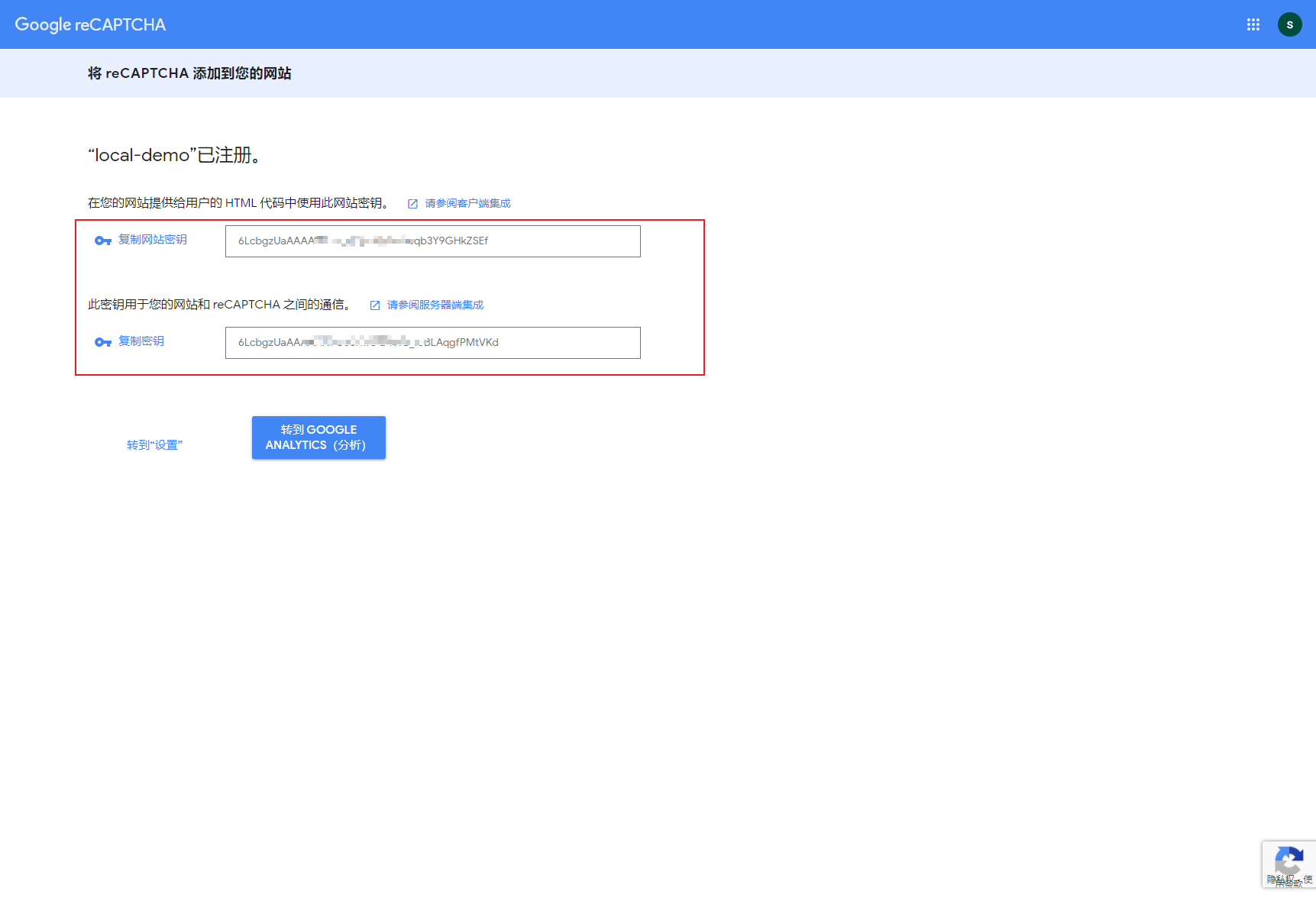Screen dimensions: 1316x898
Task: Click the text 此密钥用于您的网站和 reCAPTCHA 之间的通信。
Action: coord(221,305)
